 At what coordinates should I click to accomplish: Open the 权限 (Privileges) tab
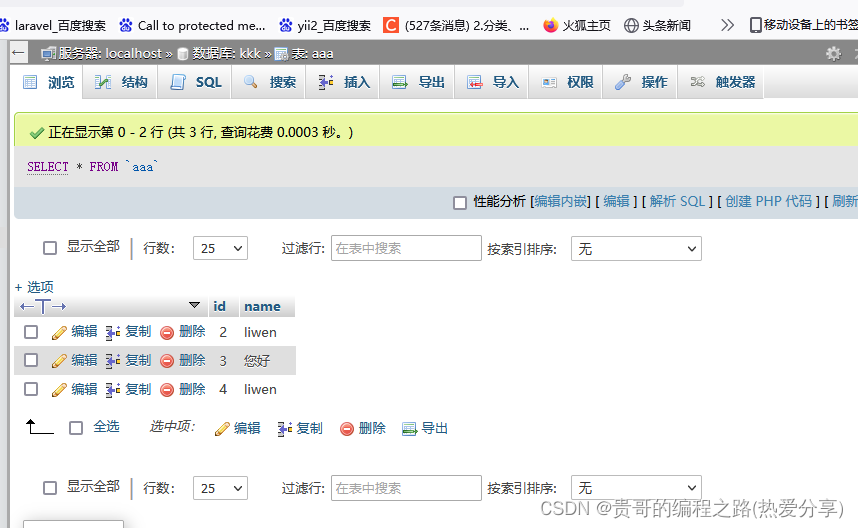coord(567,82)
